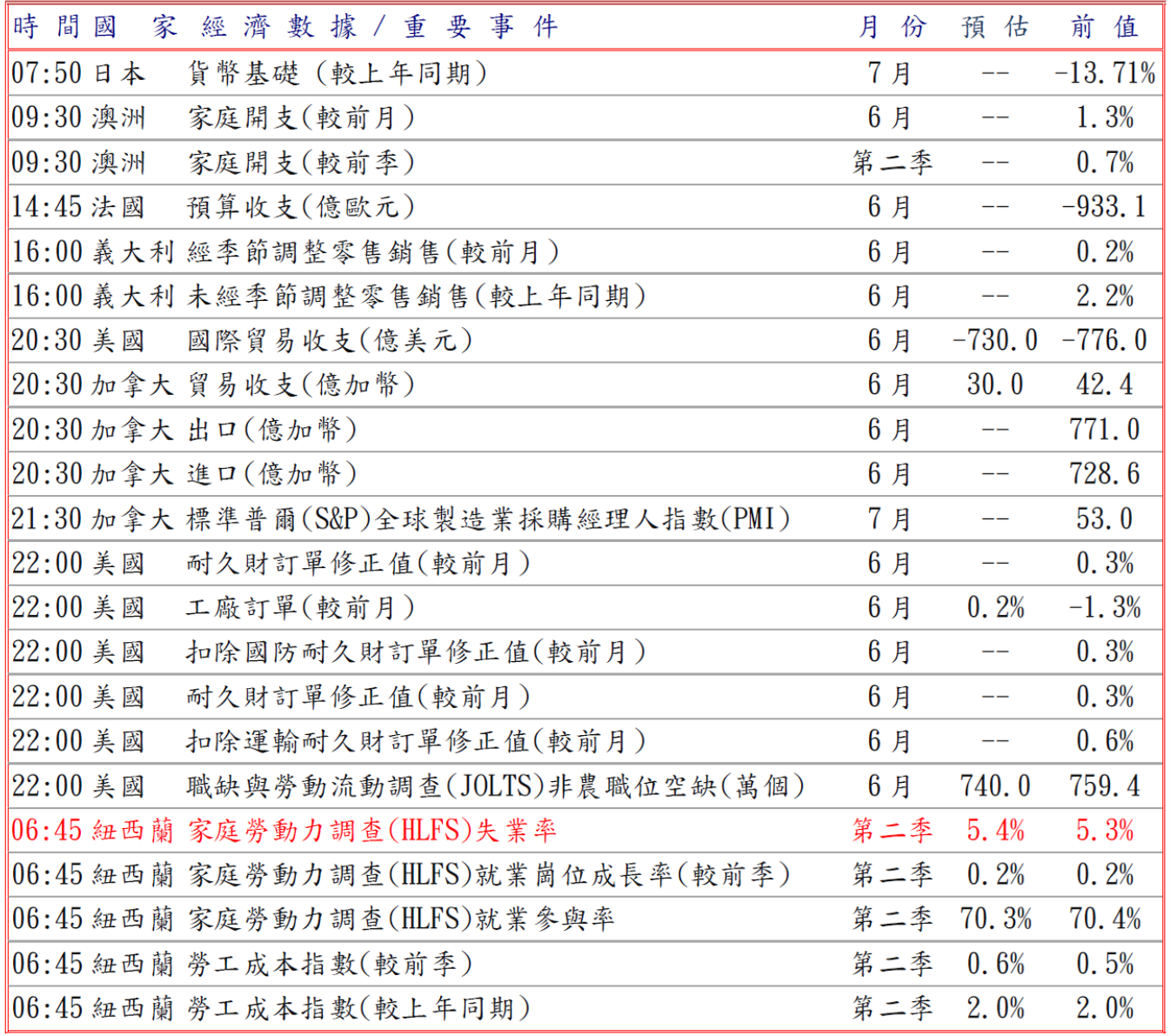The image size is (1170, 1036).
Task: Select JOLTS 非農職位空缺 row
Action: 585,785
